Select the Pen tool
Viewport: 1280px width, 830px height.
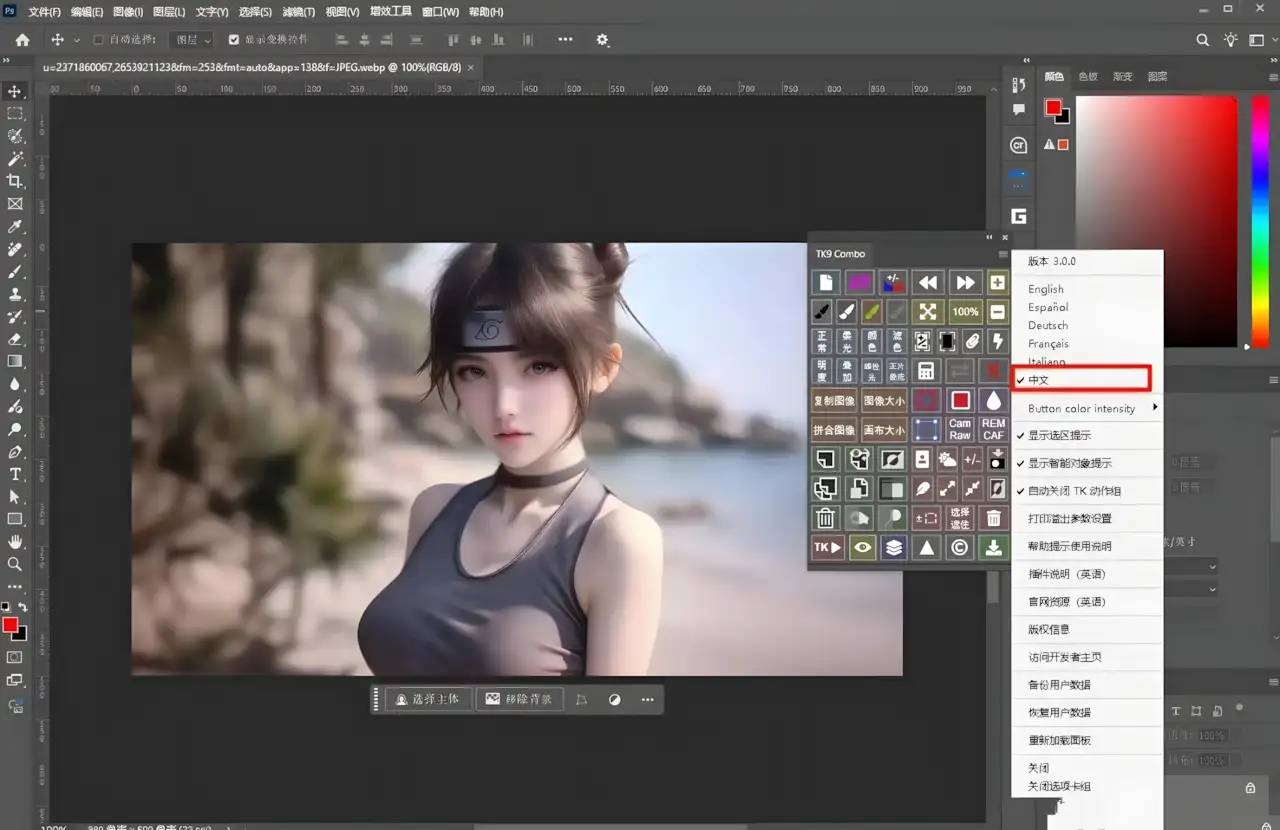pyautogui.click(x=15, y=451)
